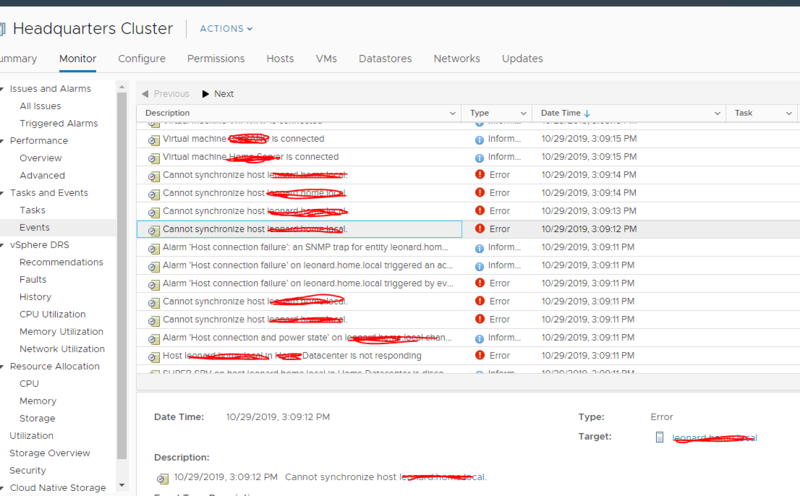Screen dimensions: 800x496
Task: Open DRS History
Action: click(x=35, y=297)
